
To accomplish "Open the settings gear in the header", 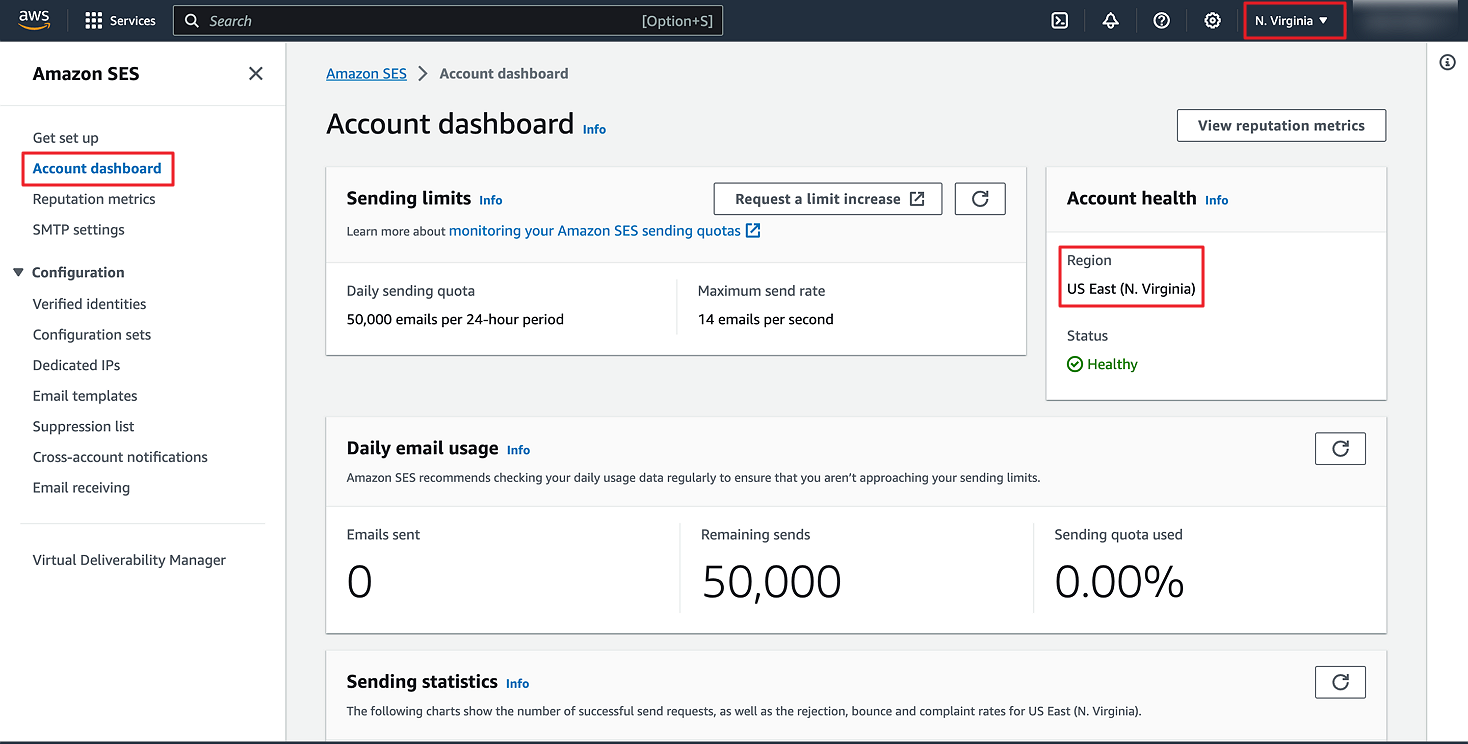I will [1212, 20].
